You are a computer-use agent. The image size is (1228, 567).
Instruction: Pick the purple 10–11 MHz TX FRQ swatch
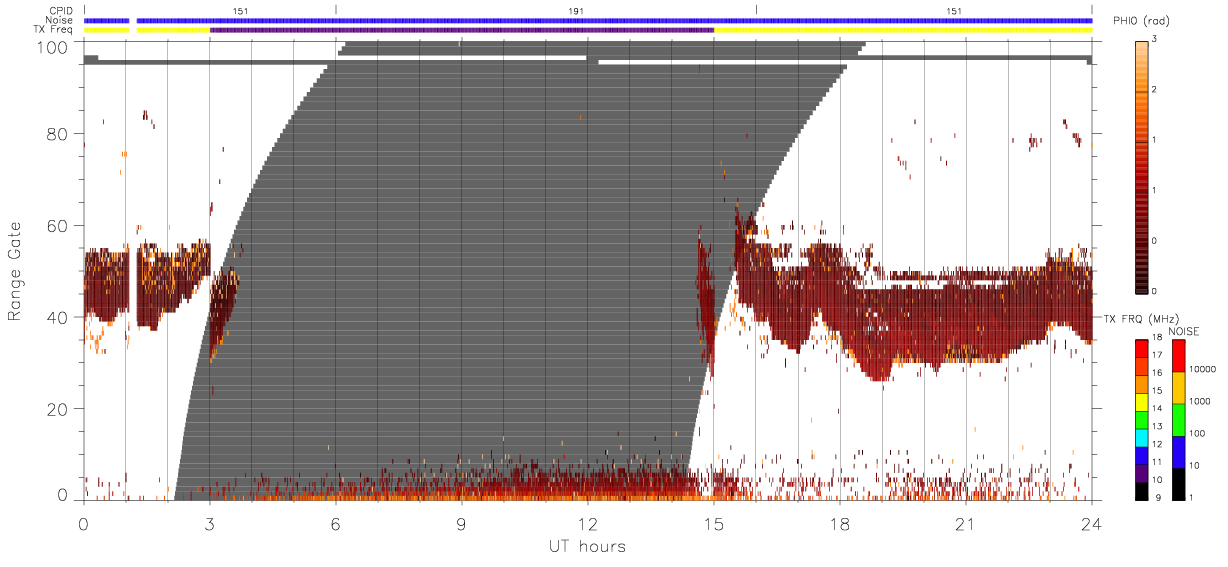(x=1142, y=473)
